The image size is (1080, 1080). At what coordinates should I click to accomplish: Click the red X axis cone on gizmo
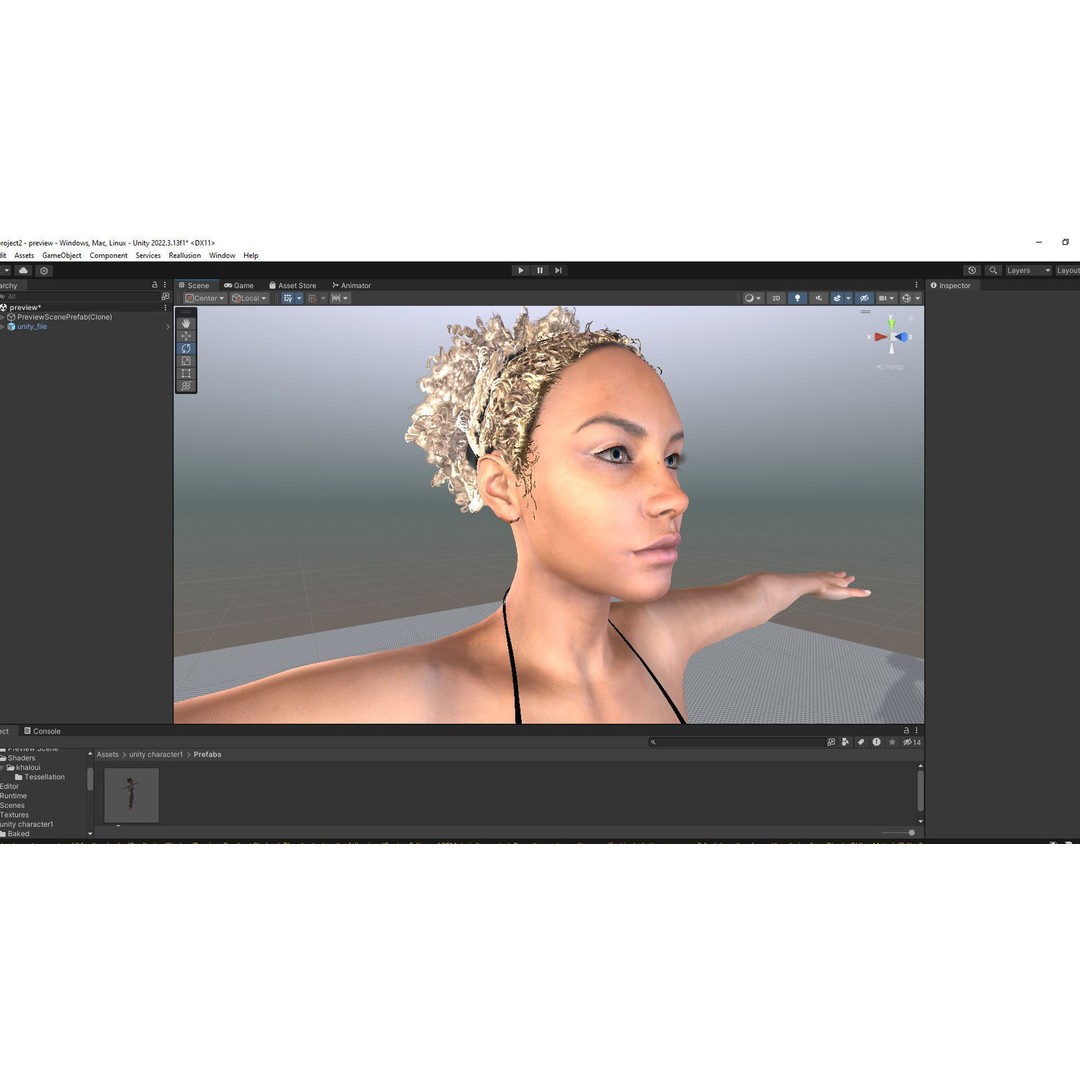(x=880, y=337)
